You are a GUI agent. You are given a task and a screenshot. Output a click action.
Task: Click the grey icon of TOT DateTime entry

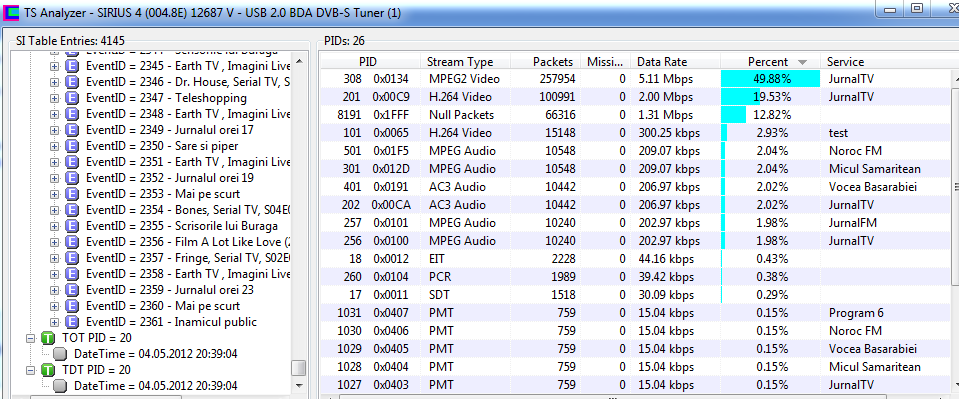click(x=60, y=354)
